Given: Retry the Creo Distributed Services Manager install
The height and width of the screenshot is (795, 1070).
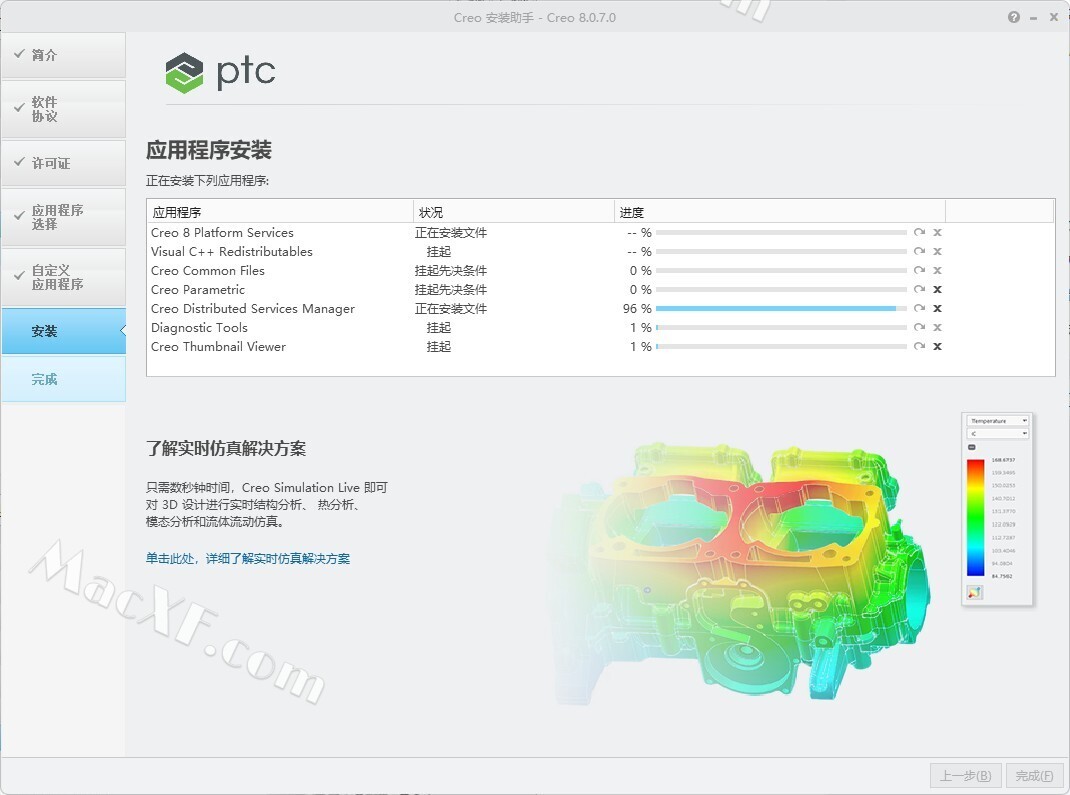Looking at the screenshot, I should [919, 308].
